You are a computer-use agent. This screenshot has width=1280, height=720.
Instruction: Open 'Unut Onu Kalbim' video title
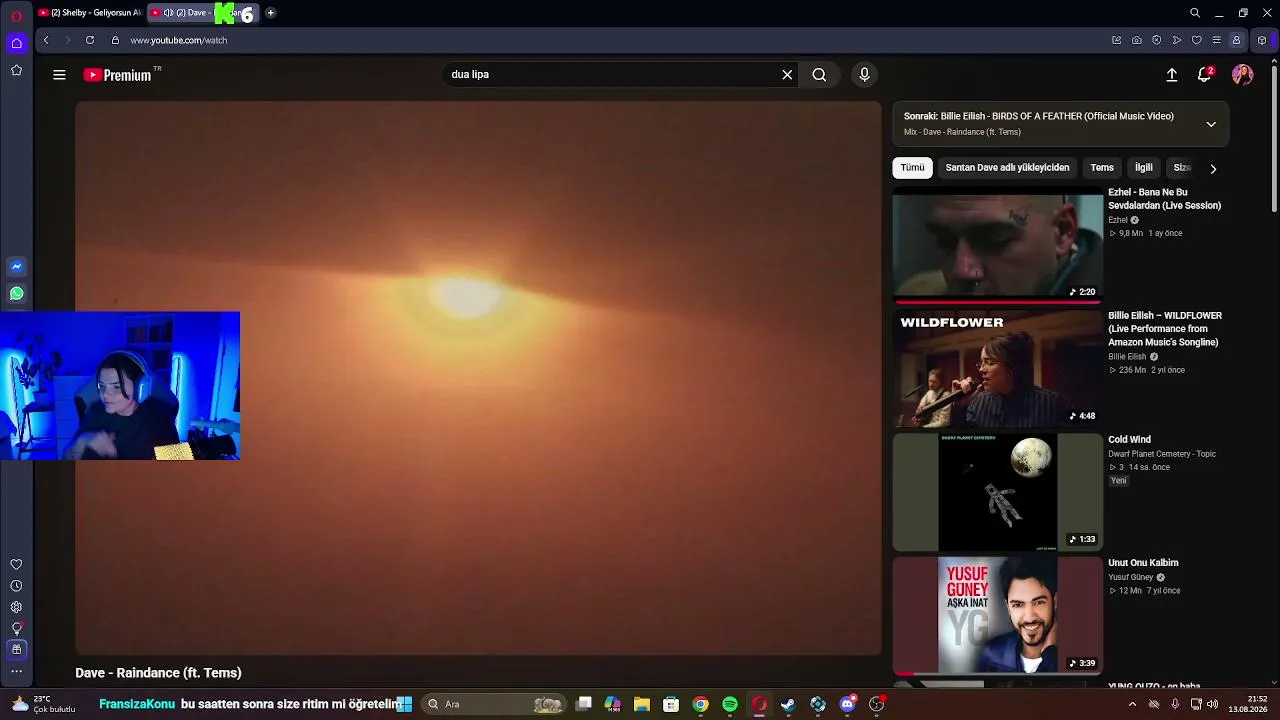tap(1143, 563)
